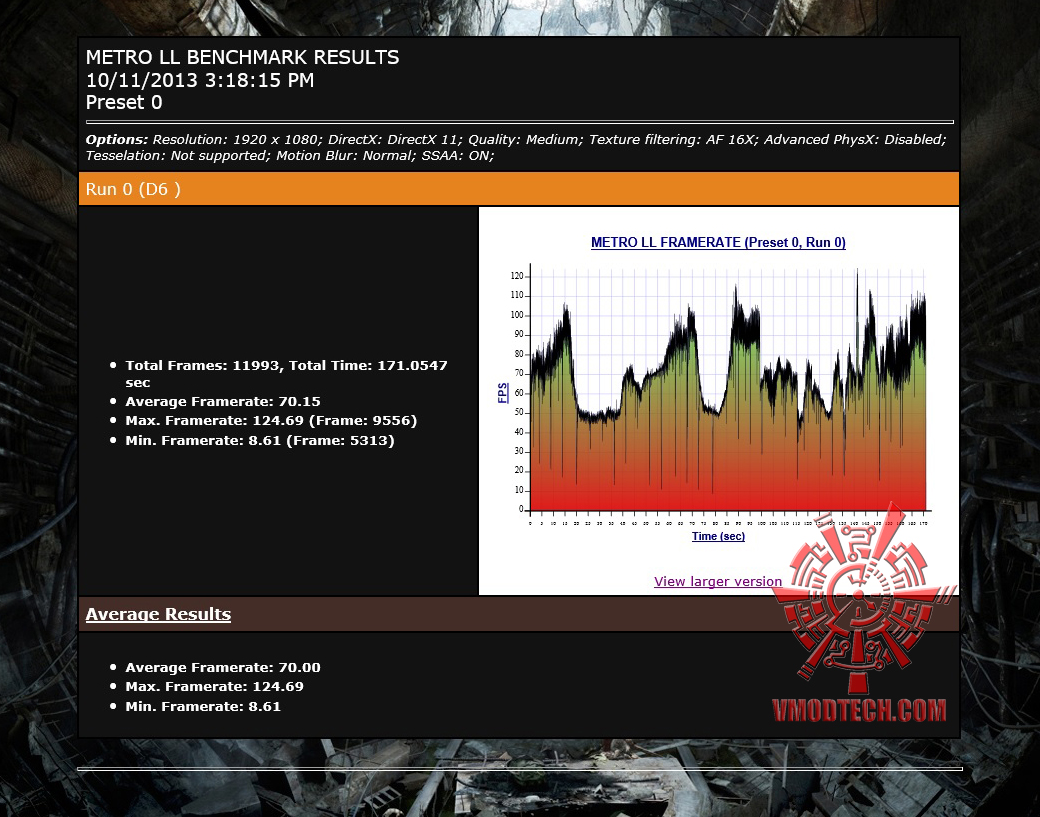The image size is (1040, 817).
Task: Click the date 10/11/2013 3:18:15 PM
Action: (x=200, y=80)
